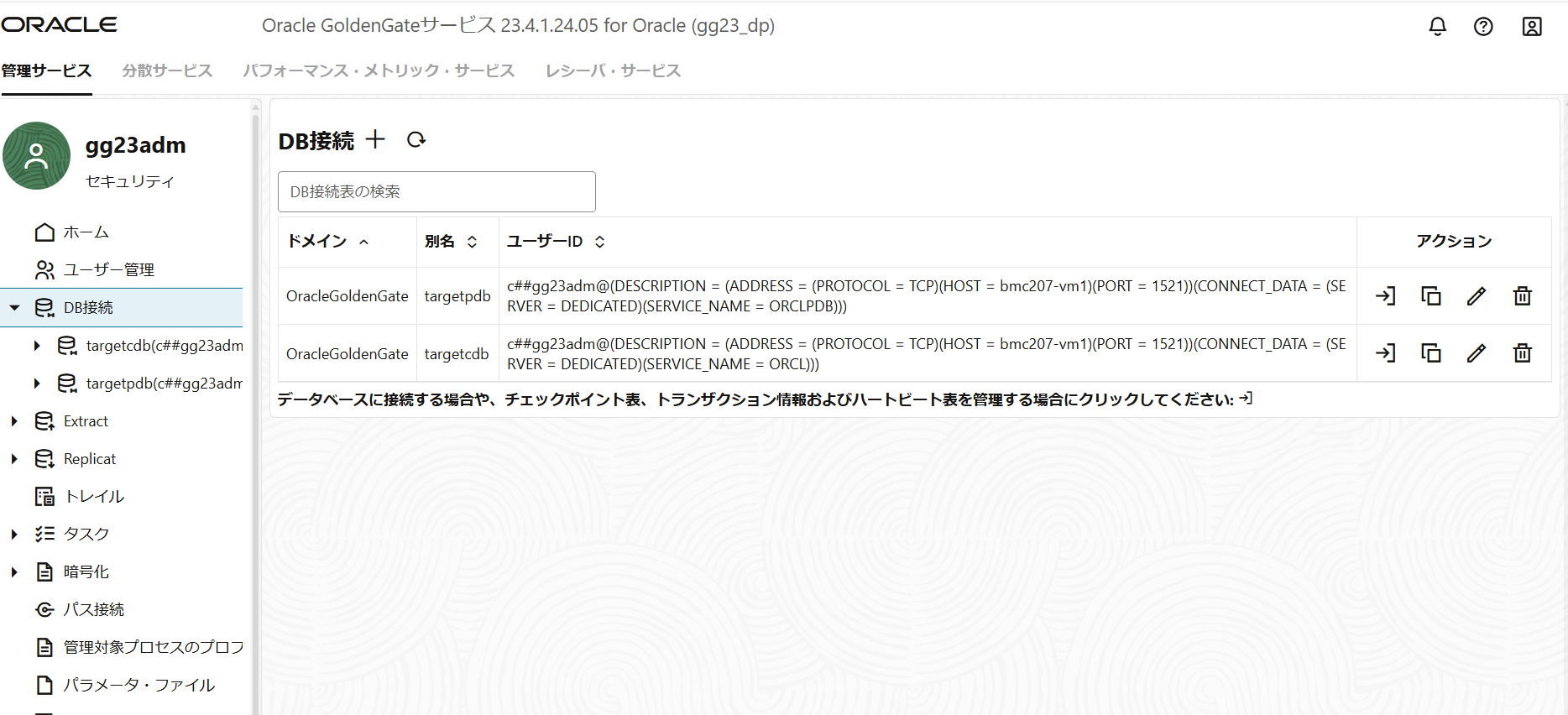Viewport: 1568px width, 715px height.
Task: Click the targetcdb alias cell
Action: pos(457,354)
